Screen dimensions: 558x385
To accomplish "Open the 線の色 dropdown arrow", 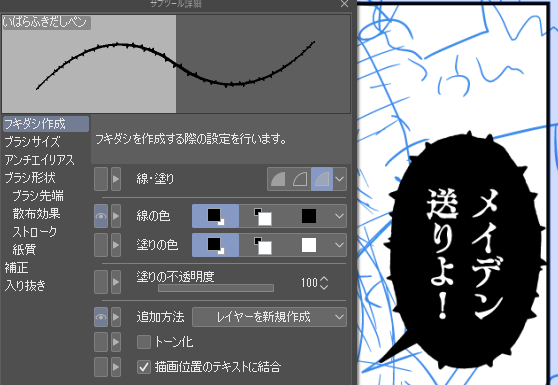I will tap(339, 216).
